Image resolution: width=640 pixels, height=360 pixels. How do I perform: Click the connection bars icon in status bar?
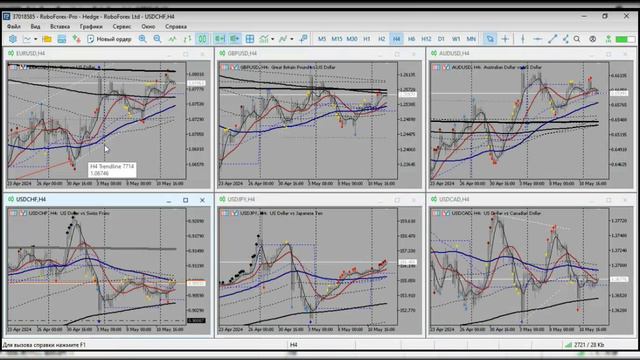click(568, 345)
